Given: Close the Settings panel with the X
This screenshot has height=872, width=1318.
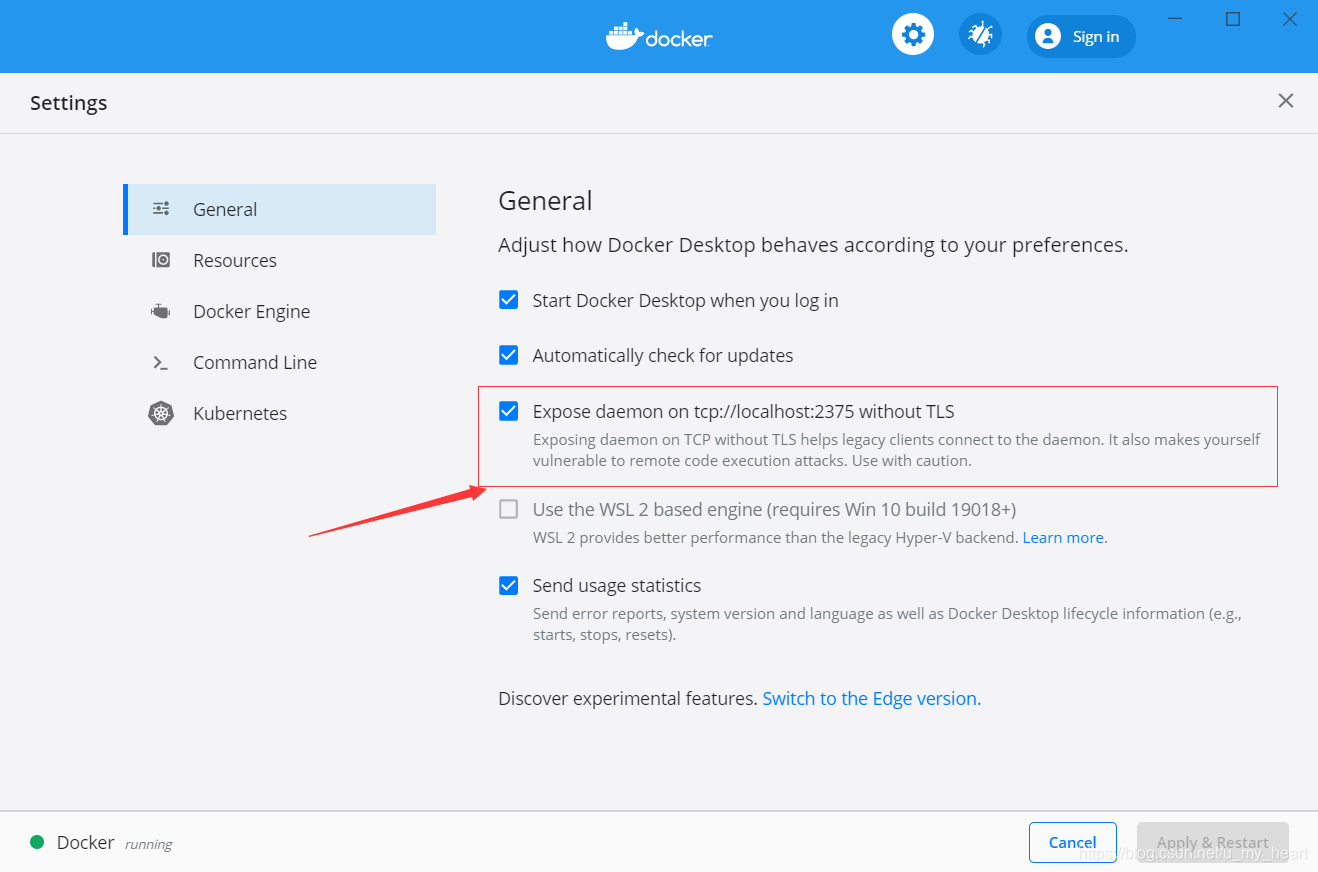Looking at the screenshot, I should [1286, 100].
